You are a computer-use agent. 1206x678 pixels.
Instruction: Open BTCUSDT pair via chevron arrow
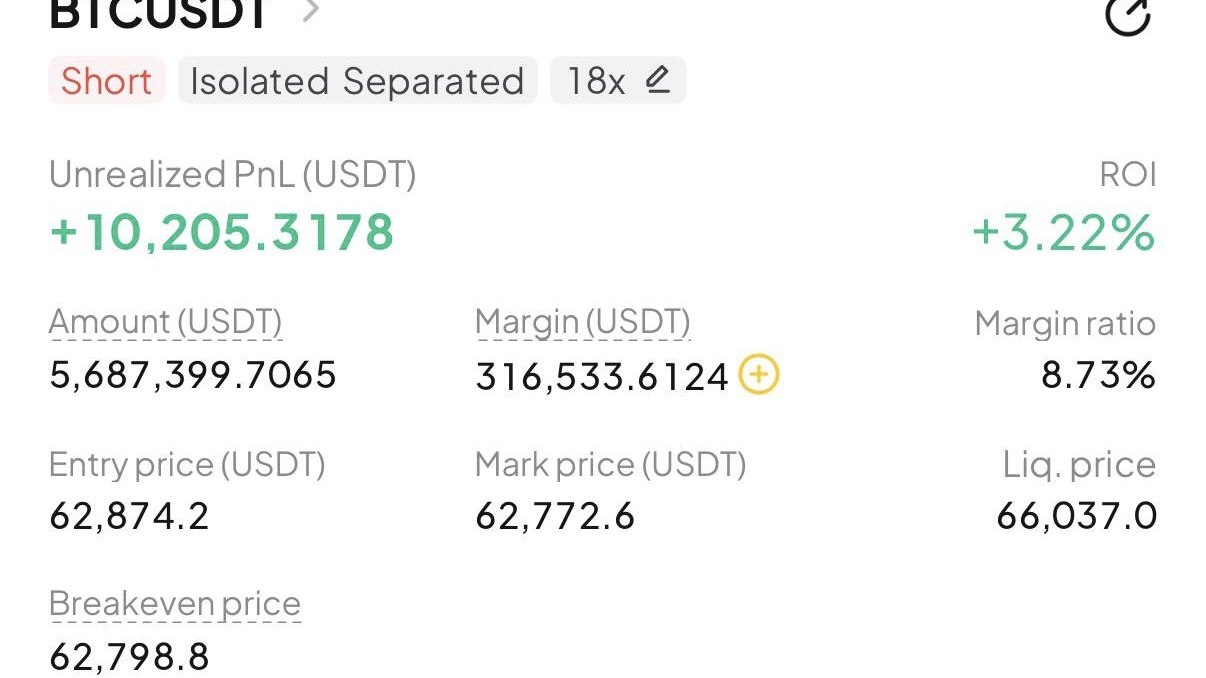click(x=311, y=11)
